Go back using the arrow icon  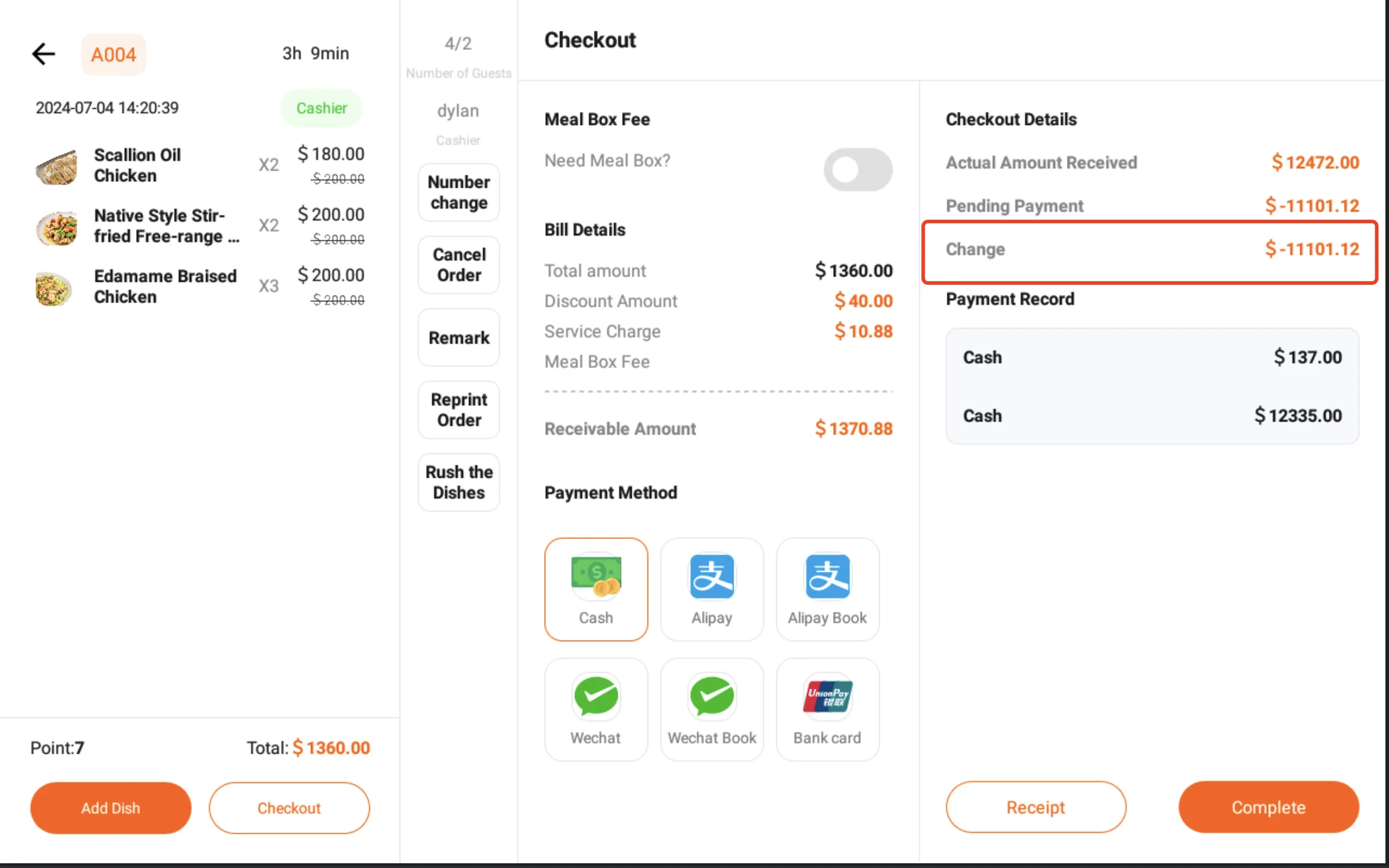pos(43,54)
